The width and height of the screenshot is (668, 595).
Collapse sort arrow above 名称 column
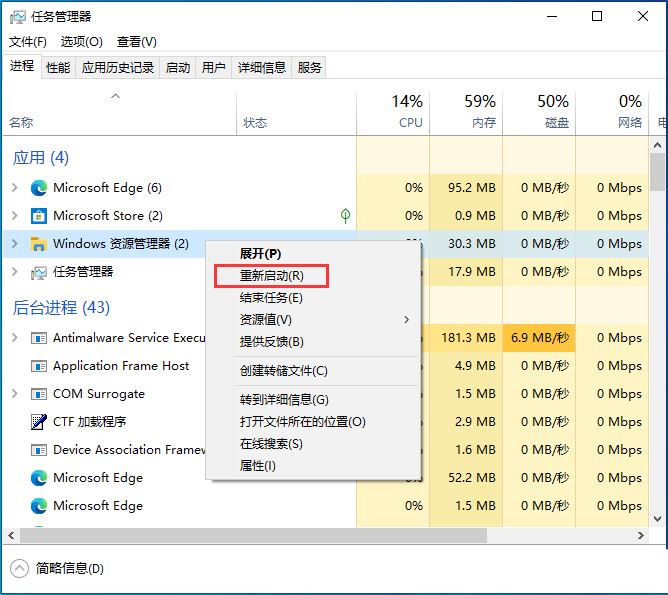click(115, 96)
